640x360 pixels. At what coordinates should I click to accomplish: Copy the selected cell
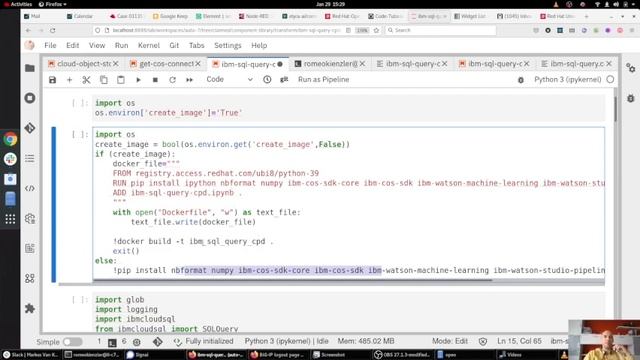[104, 80]
